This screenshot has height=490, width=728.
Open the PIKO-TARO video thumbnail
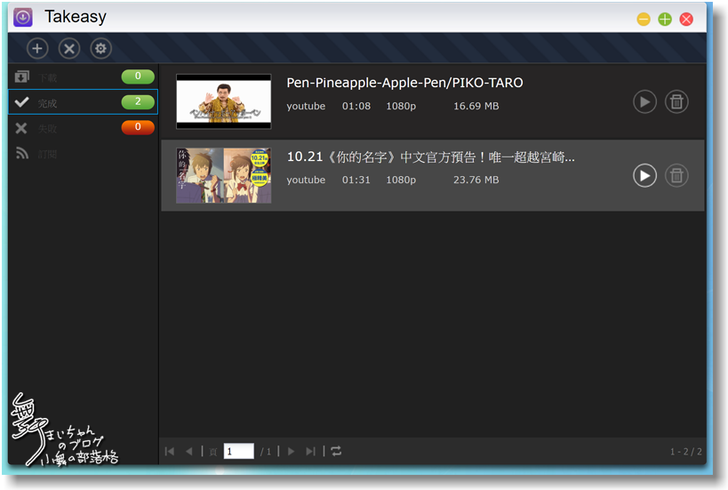[224, 101]
